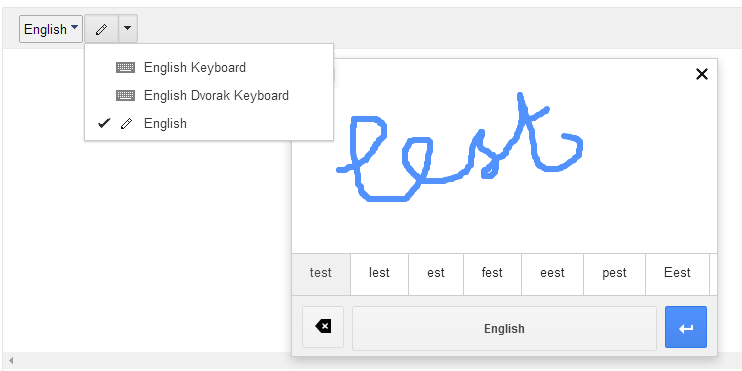This screenshot has height=371, width=742.
Task: Open the input tools dropdown arrow
Action: (x=127, y=29)
